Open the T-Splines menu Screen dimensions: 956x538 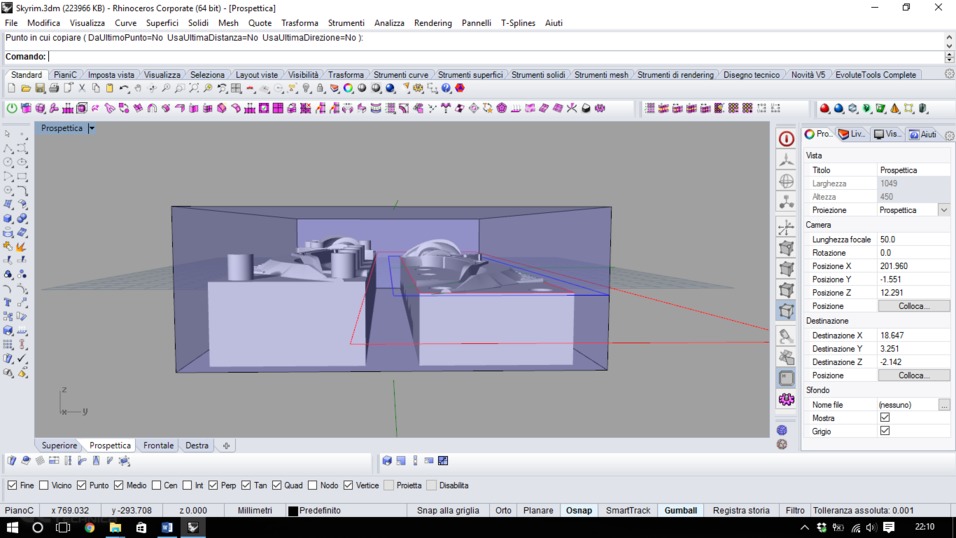(518, 23)
